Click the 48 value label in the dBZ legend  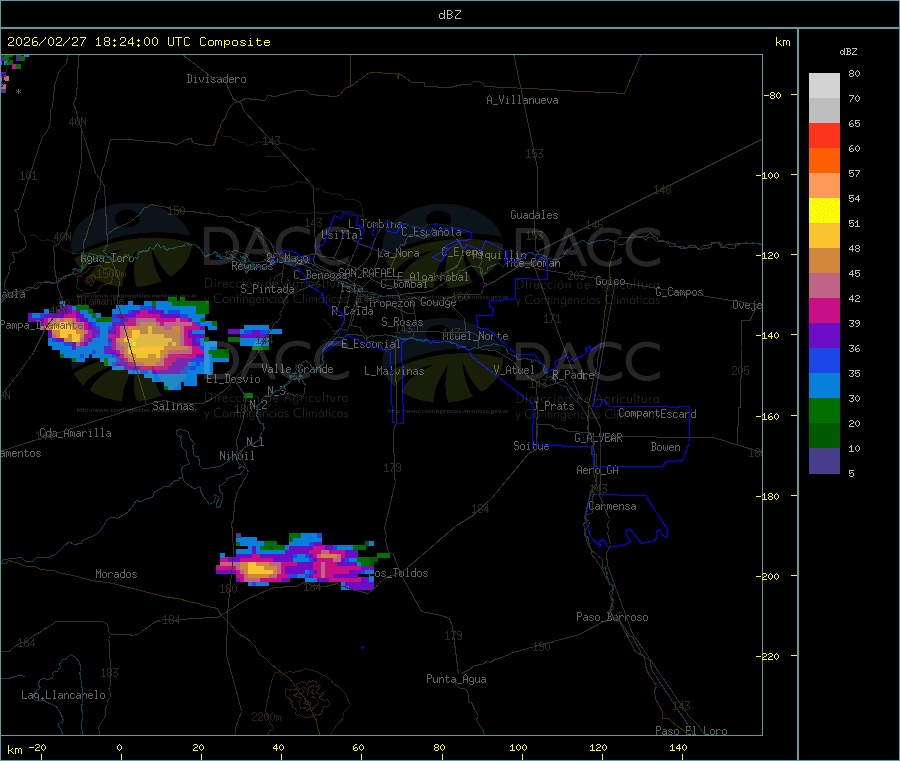[x=854, y=249]
